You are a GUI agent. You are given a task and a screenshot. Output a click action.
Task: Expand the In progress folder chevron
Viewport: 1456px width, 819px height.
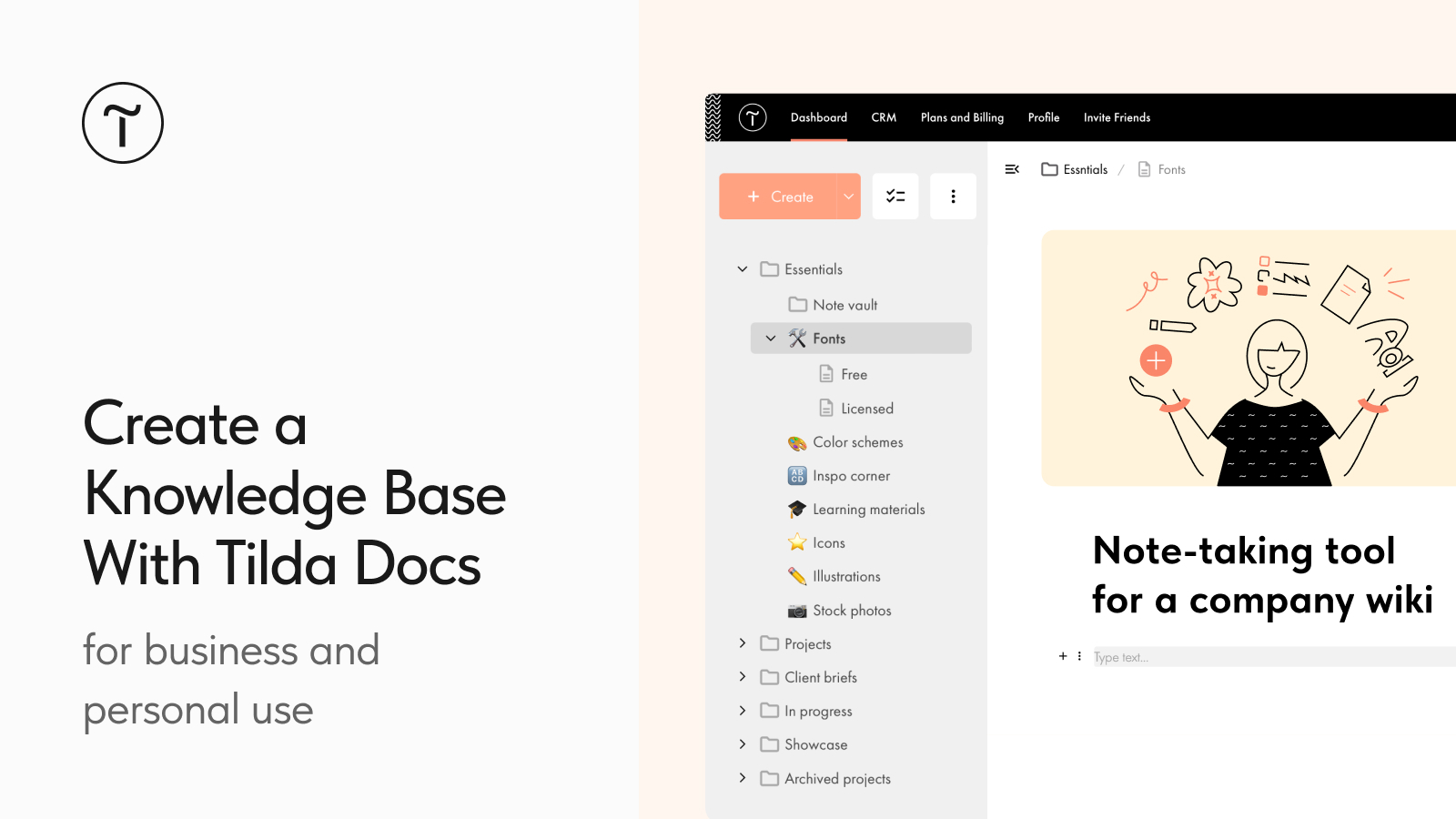click(743, 711)
